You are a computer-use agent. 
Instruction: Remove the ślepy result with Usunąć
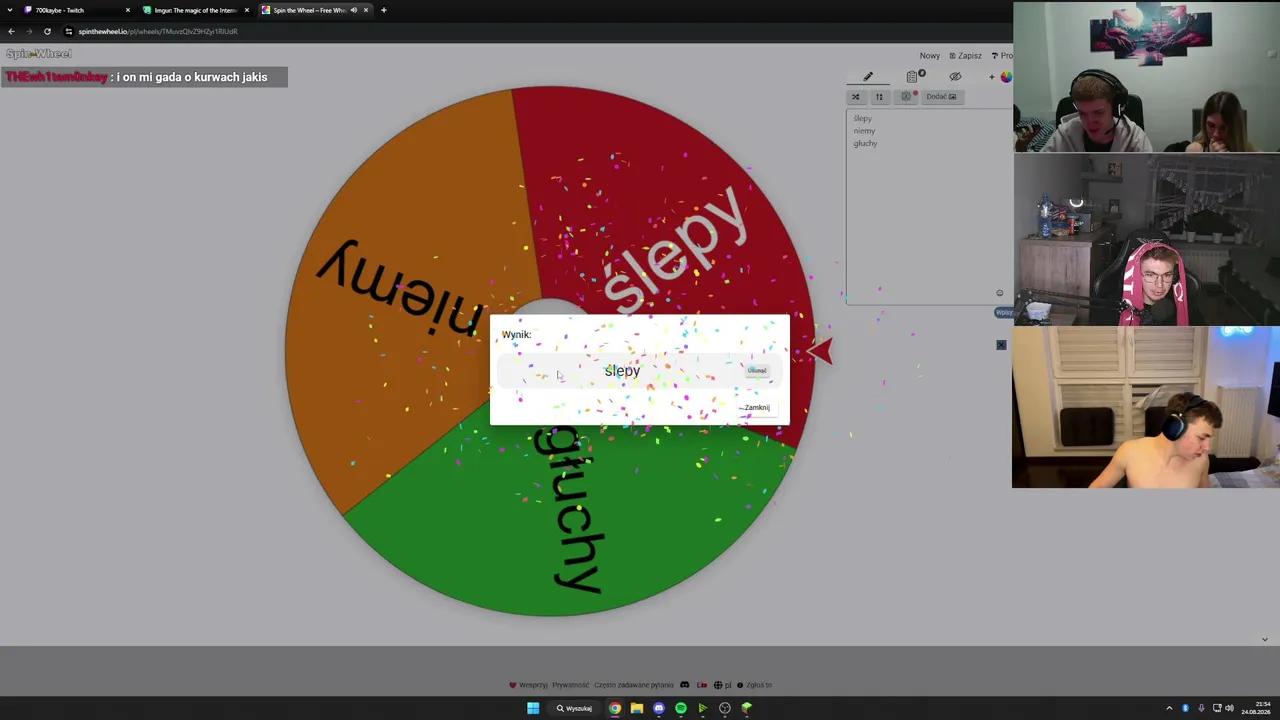pyautogui.click(x=757, y=371)
